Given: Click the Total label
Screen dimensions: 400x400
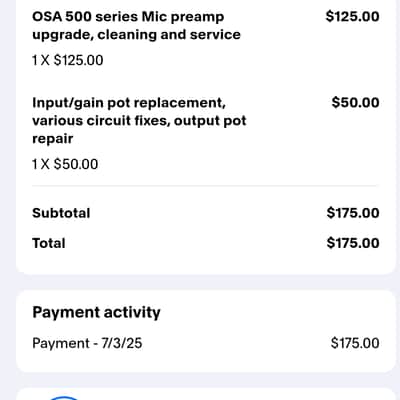Looking at the screenshot, I should click(49, 243).
